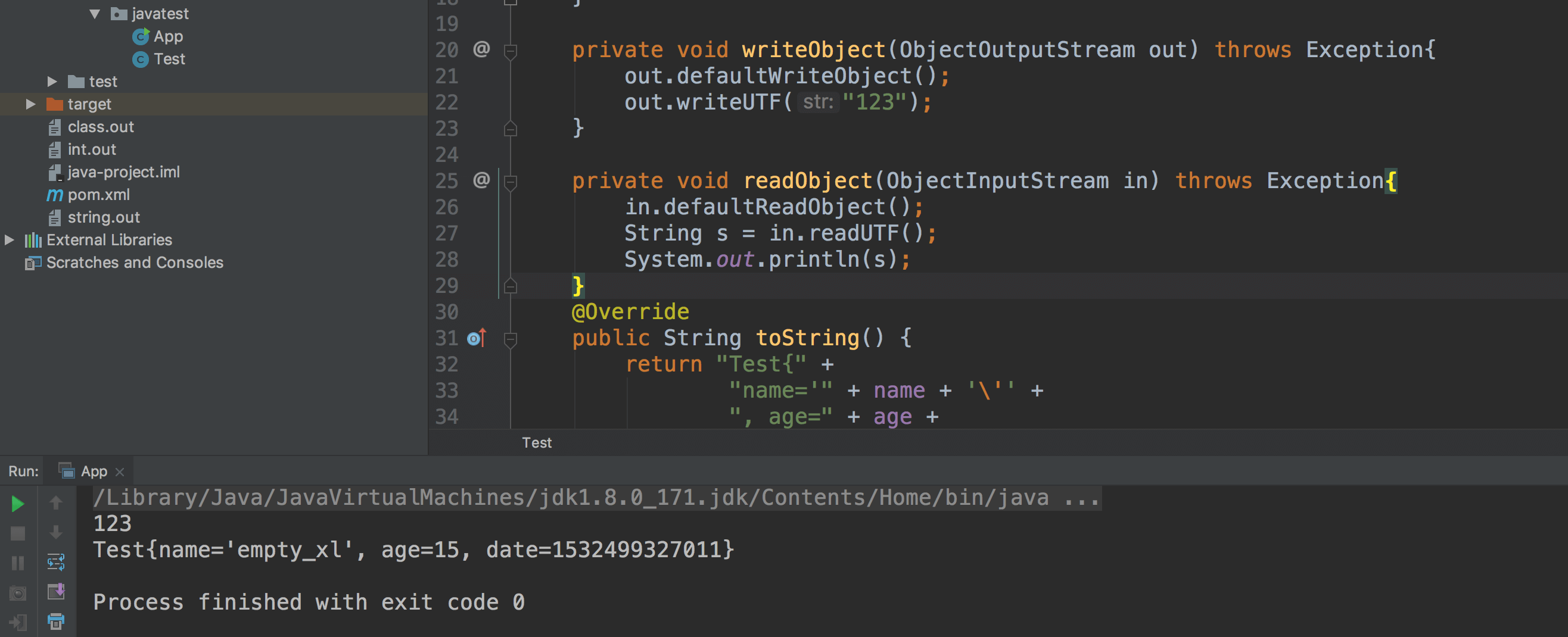
Task: Click the java-project.iml file icon
Action: coord(55,172)
